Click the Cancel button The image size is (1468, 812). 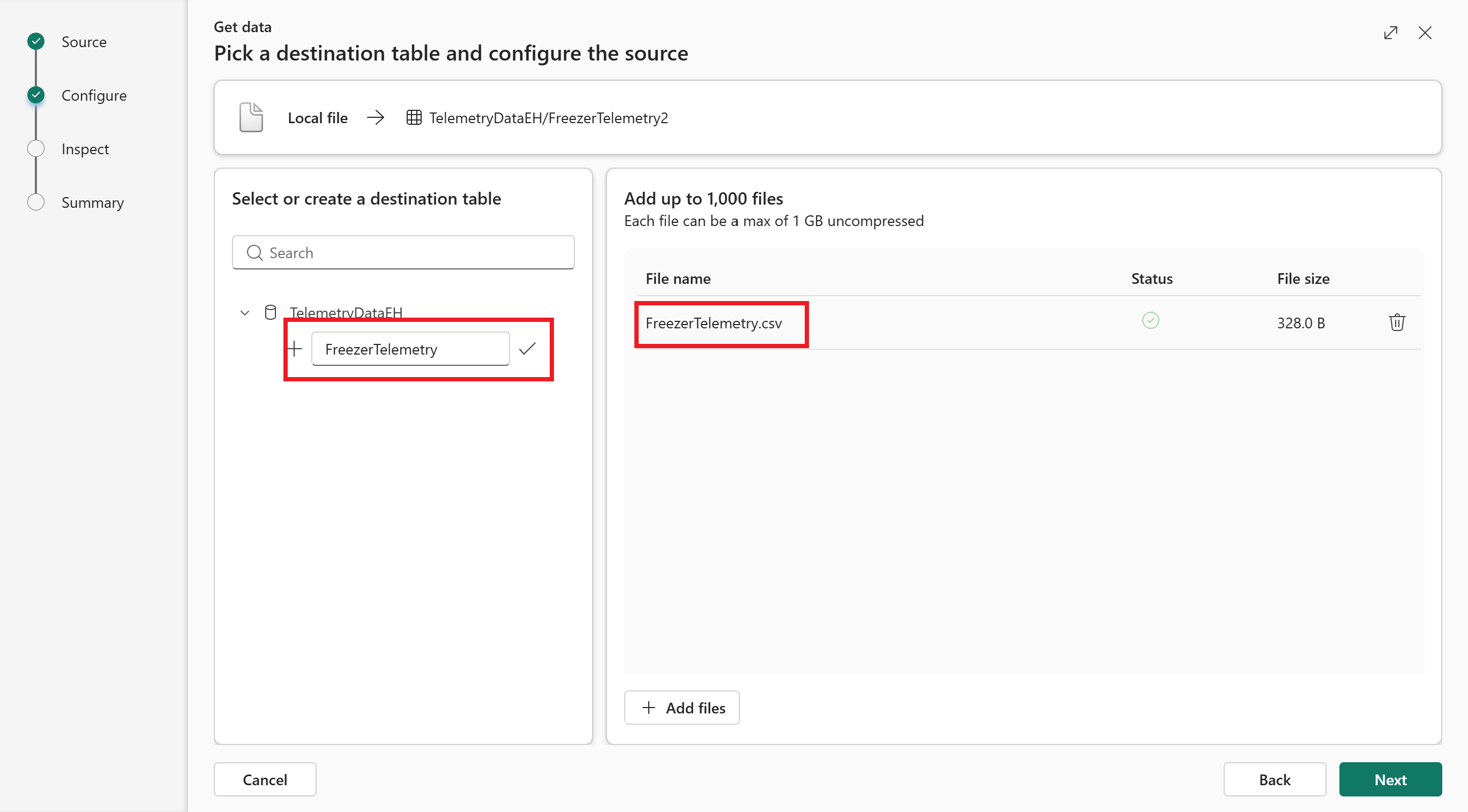(x=265, y=779)
